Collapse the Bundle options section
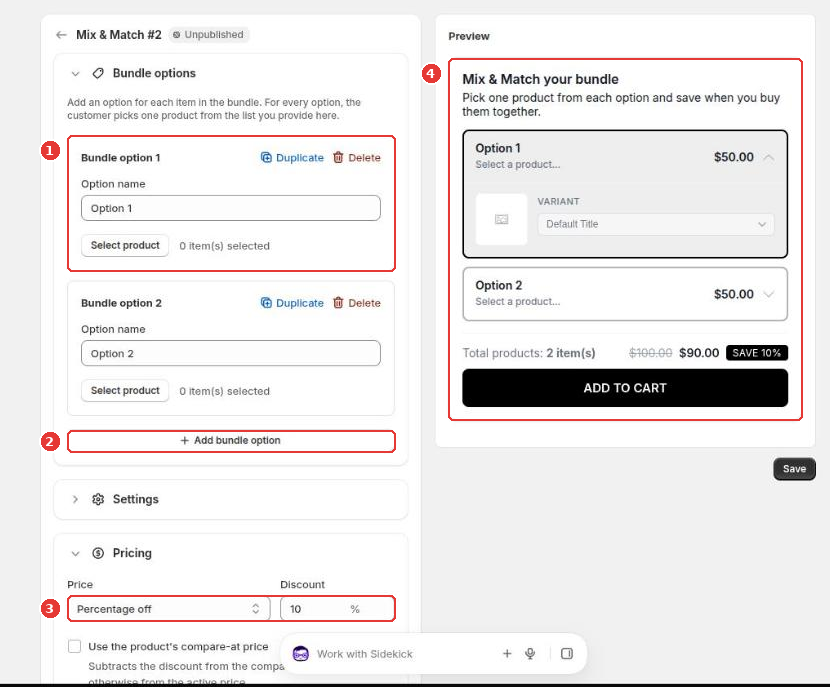Image resolution: width=830 pixels, height=687 pixels. 75,74
